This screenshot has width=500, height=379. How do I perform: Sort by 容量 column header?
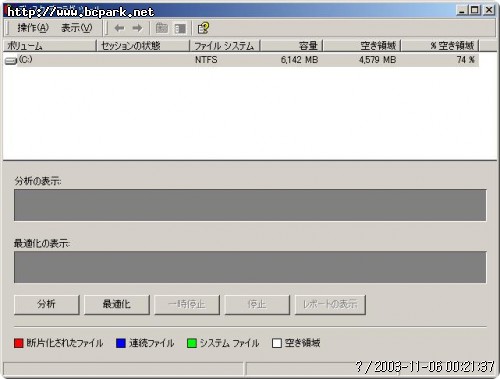(x=291, y=46)
